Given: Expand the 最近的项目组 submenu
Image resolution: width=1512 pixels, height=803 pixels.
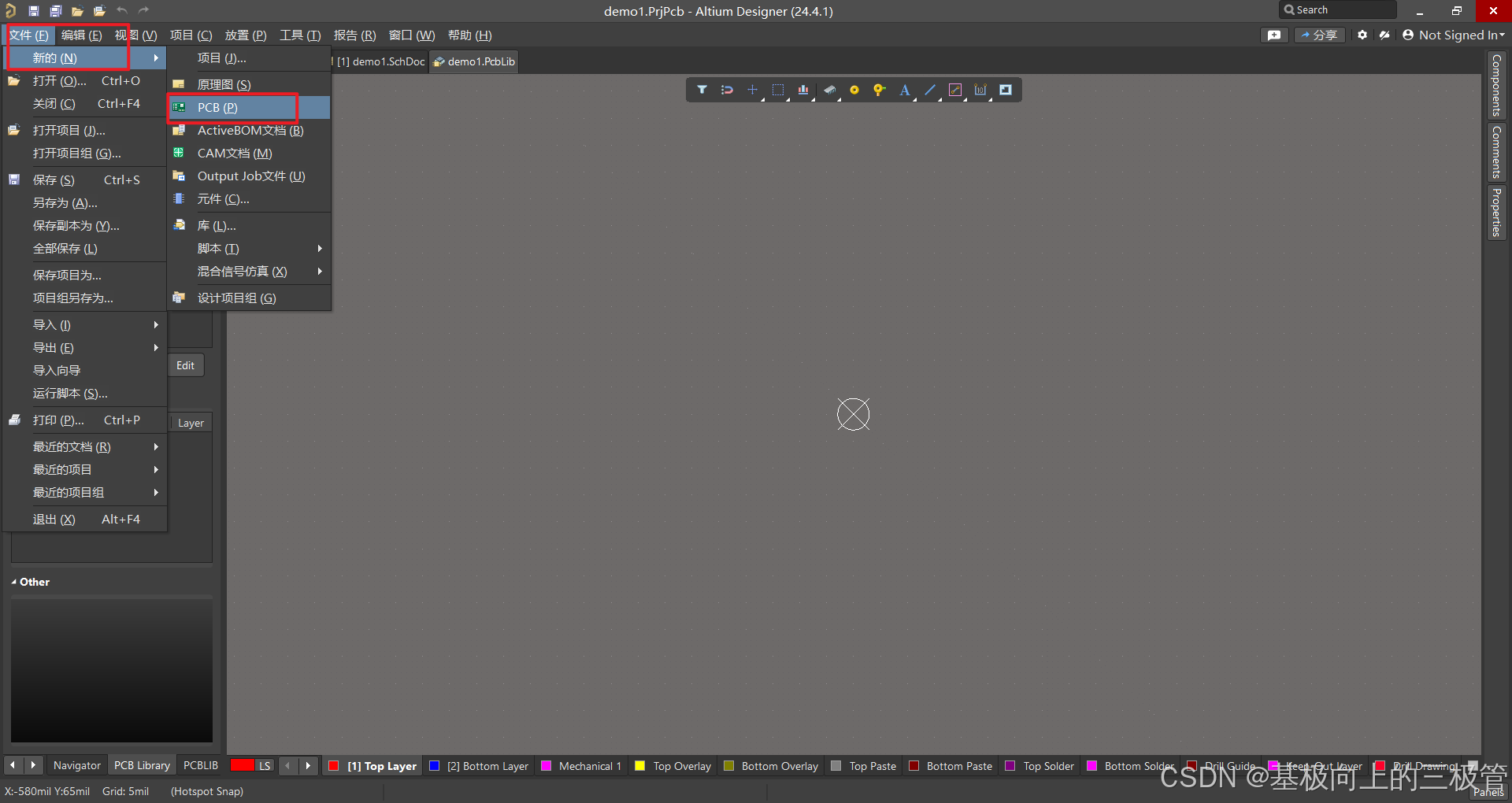Looking at the screenshot, I should tap(85, 492).
